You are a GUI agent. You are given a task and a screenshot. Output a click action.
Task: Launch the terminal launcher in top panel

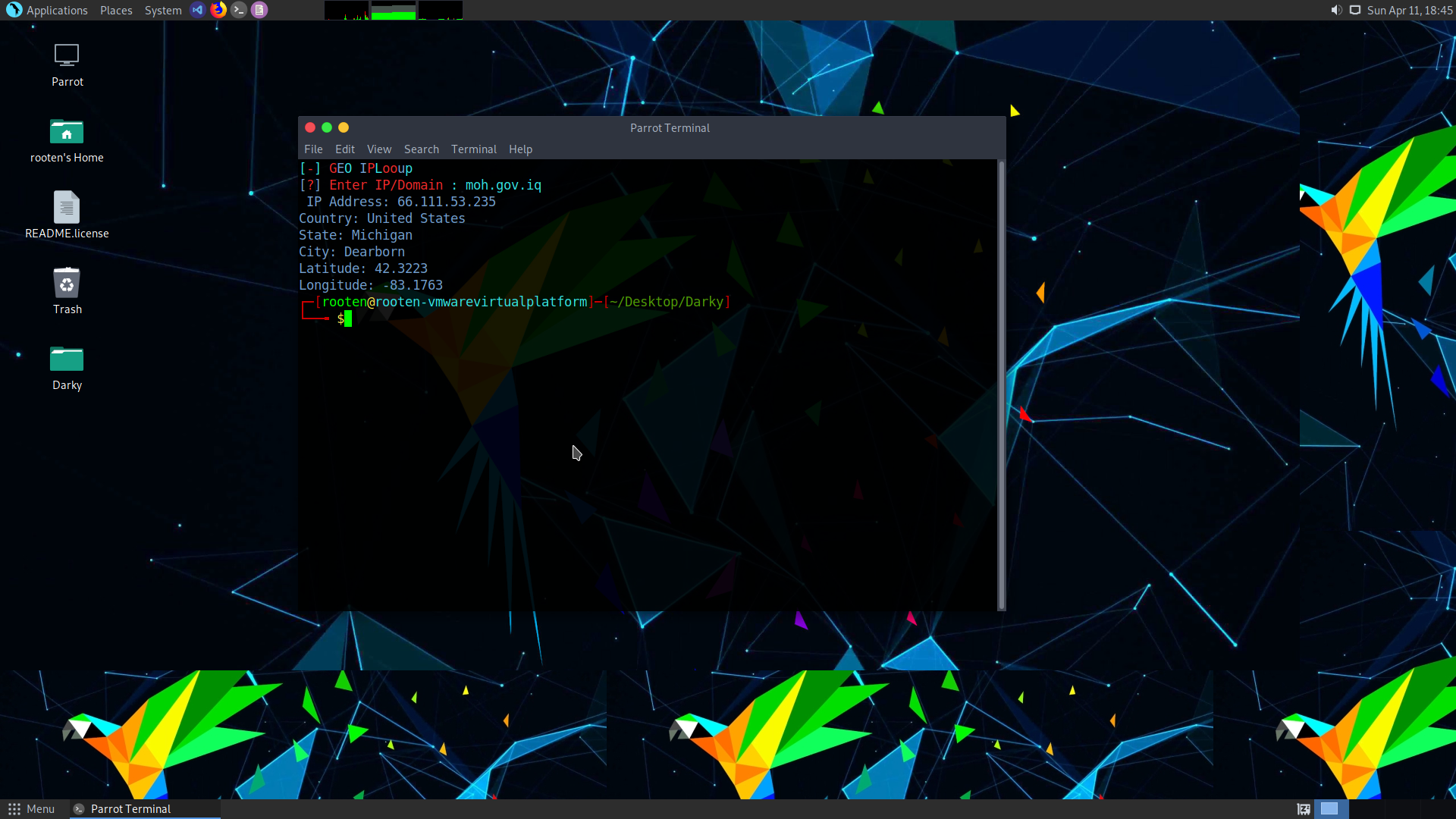pos(239,10)
